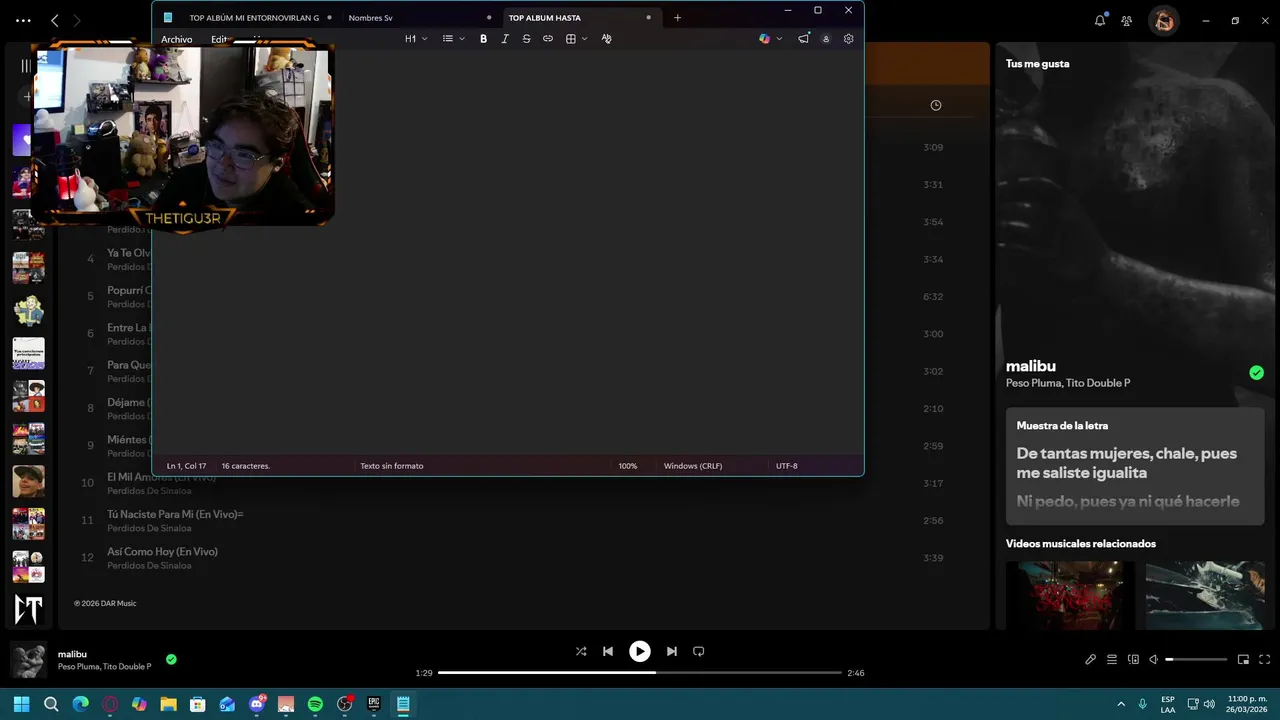Viewport: 1280px width, 720px height.
Task: Open Muestra de la letra lyrics card
Action: coord(1135,466)
